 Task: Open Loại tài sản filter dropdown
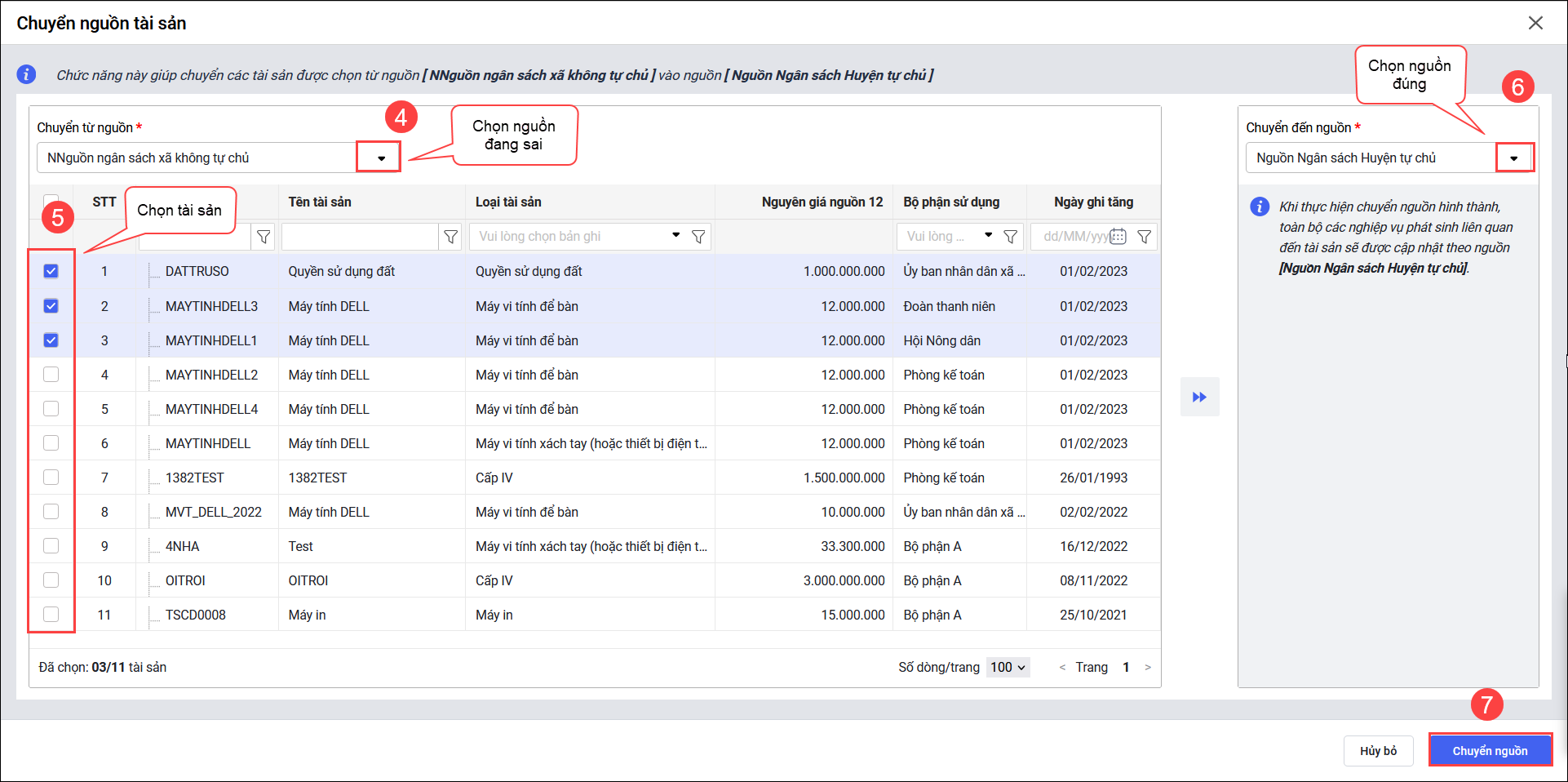[x=675, y=236]
